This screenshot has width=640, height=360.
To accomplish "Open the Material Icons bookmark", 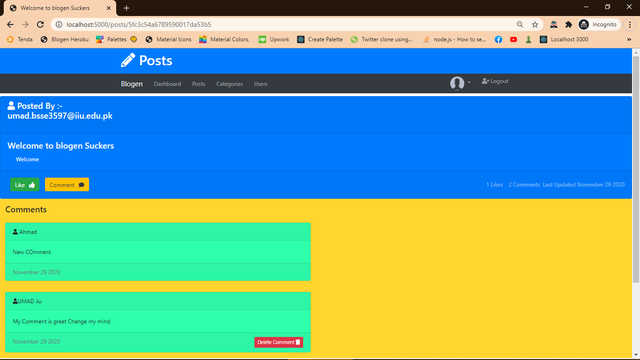I will (169, 40).
